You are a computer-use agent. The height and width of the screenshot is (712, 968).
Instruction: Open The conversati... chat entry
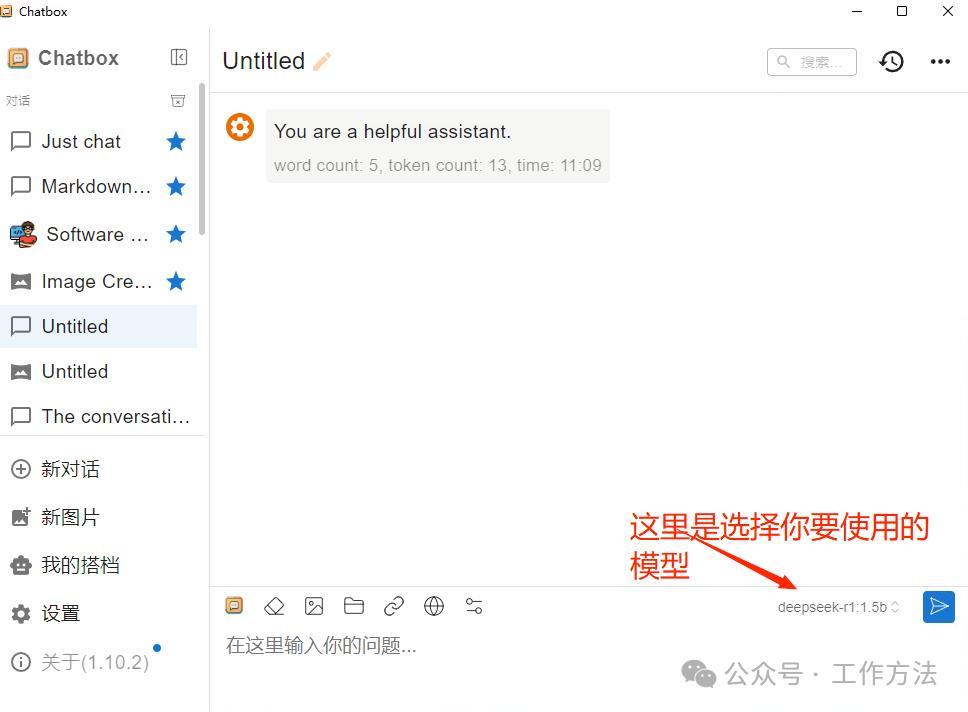tap(99, 416)
